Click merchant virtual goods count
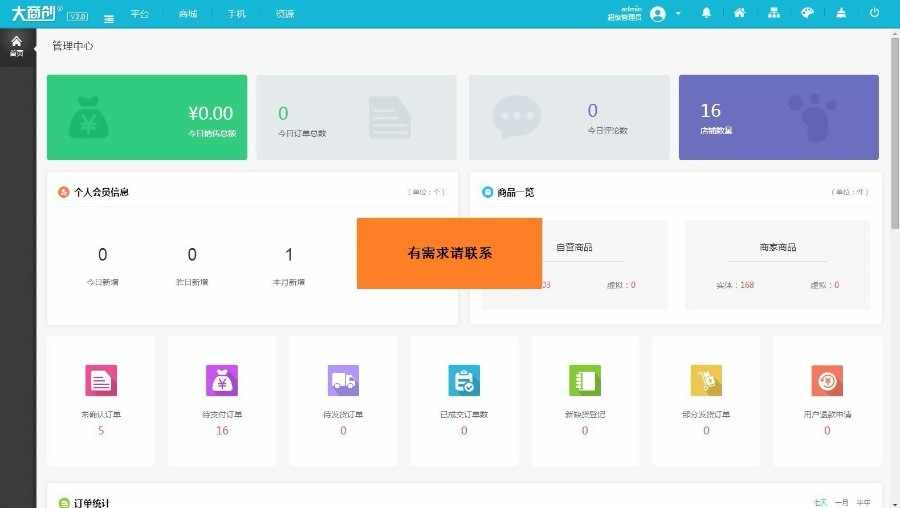Viewport: 900px width, 508px height. click(x=836, y=285)
